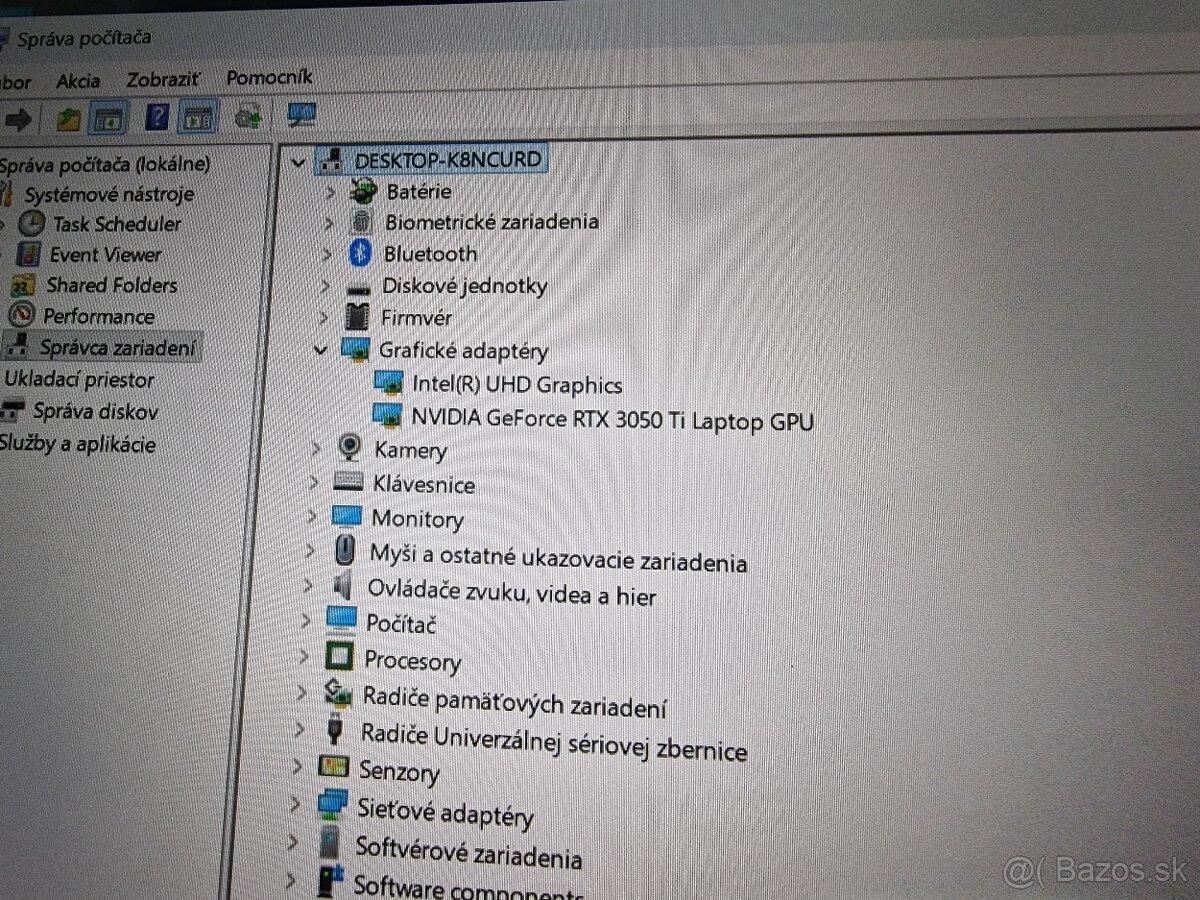Open the Akcia menu
Screen dimensions: 1200x900
(78, 82)
